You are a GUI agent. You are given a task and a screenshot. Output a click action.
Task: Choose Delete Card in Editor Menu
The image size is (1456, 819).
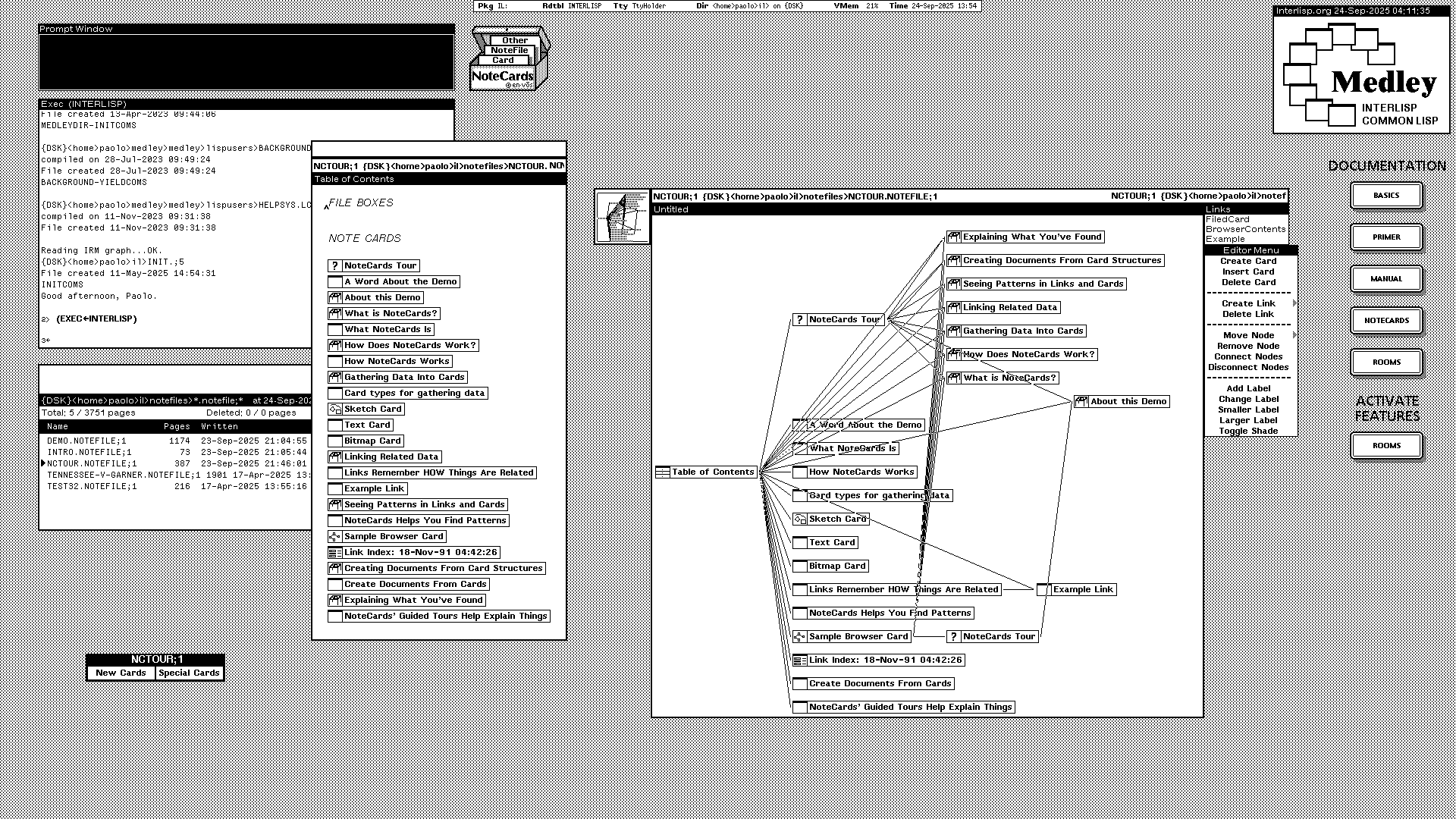coord(1248,282)
